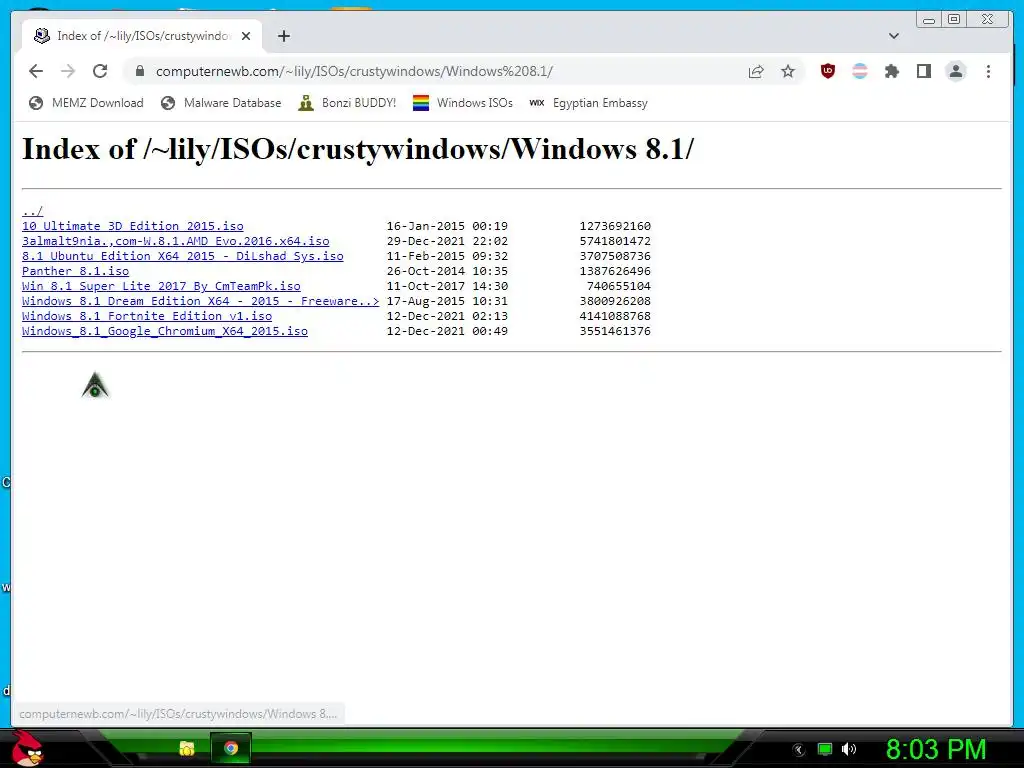Open a new browser tab

tap(283, 36)
